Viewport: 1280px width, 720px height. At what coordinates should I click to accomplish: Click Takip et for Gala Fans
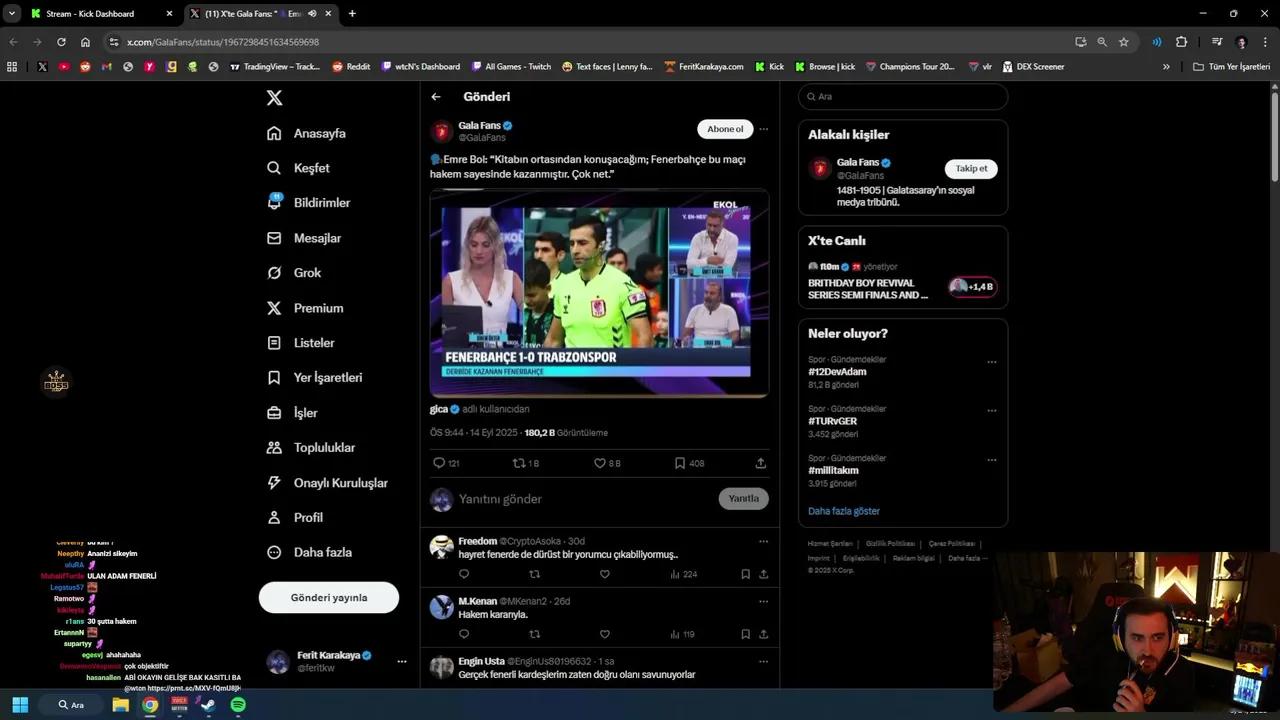point(971,168)
